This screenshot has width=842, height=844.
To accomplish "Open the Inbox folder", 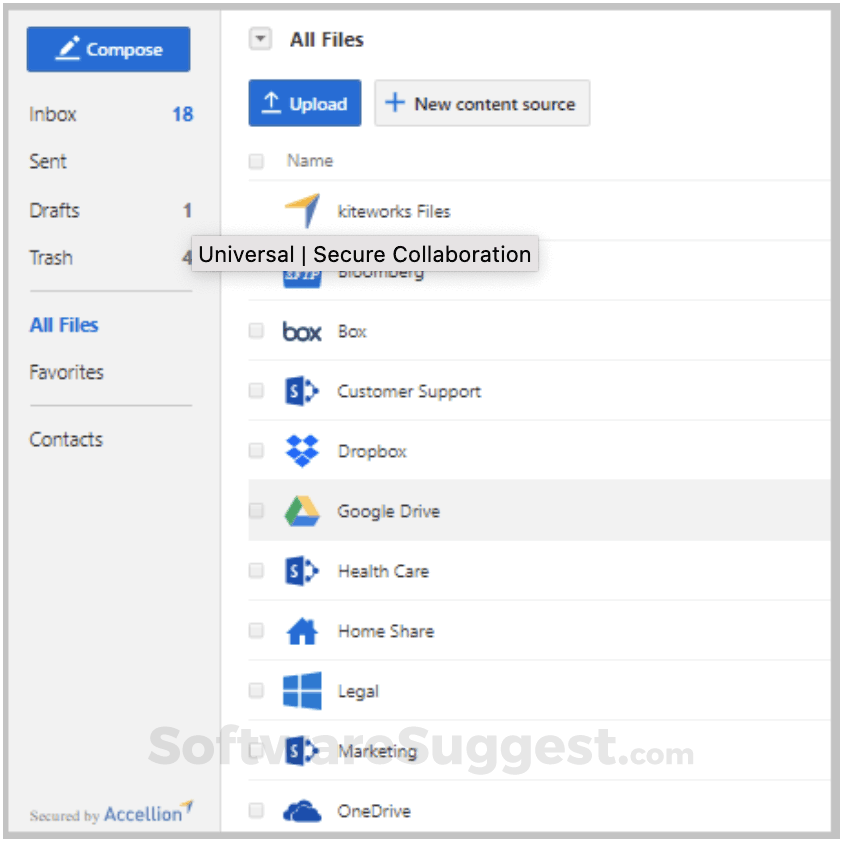I will tap(53, 114).
